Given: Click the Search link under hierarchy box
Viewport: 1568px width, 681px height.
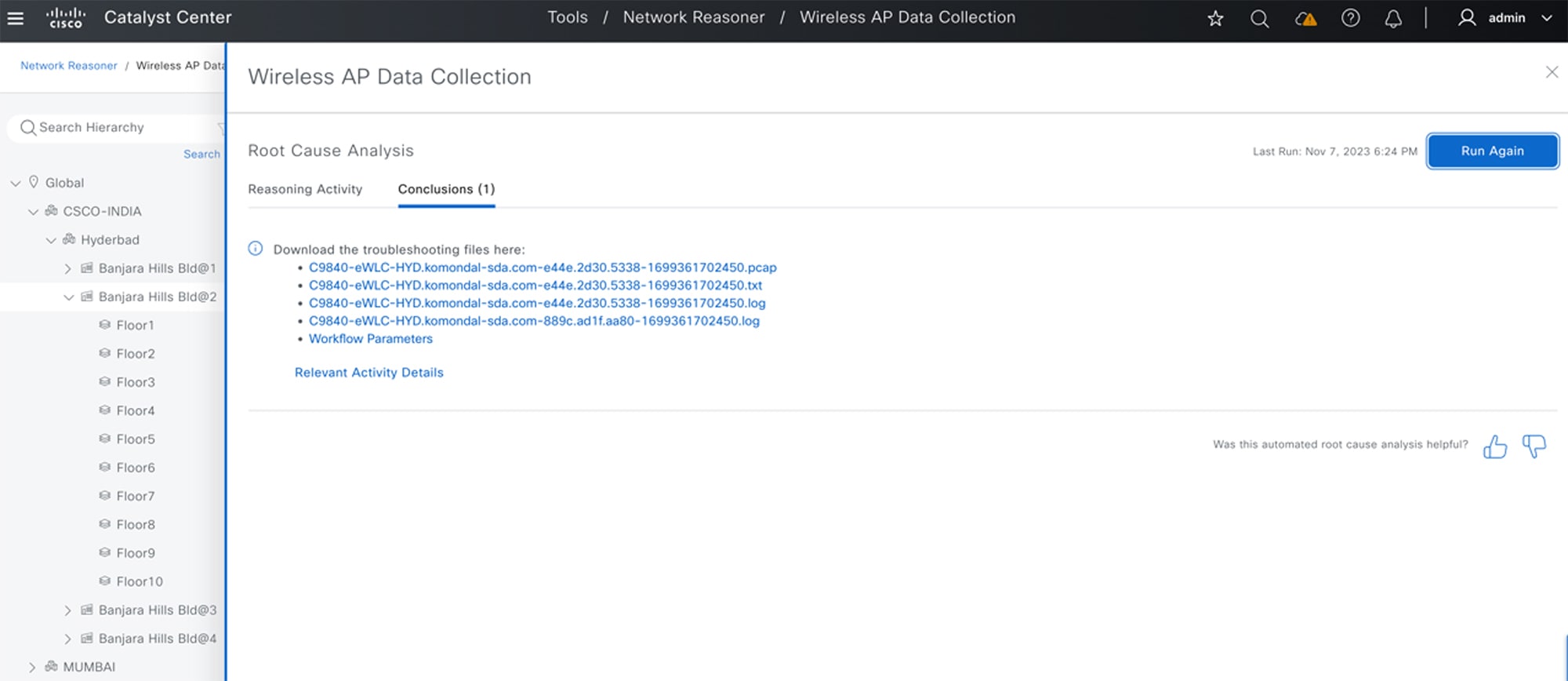Looking at the screenshot, I should 201,155.
